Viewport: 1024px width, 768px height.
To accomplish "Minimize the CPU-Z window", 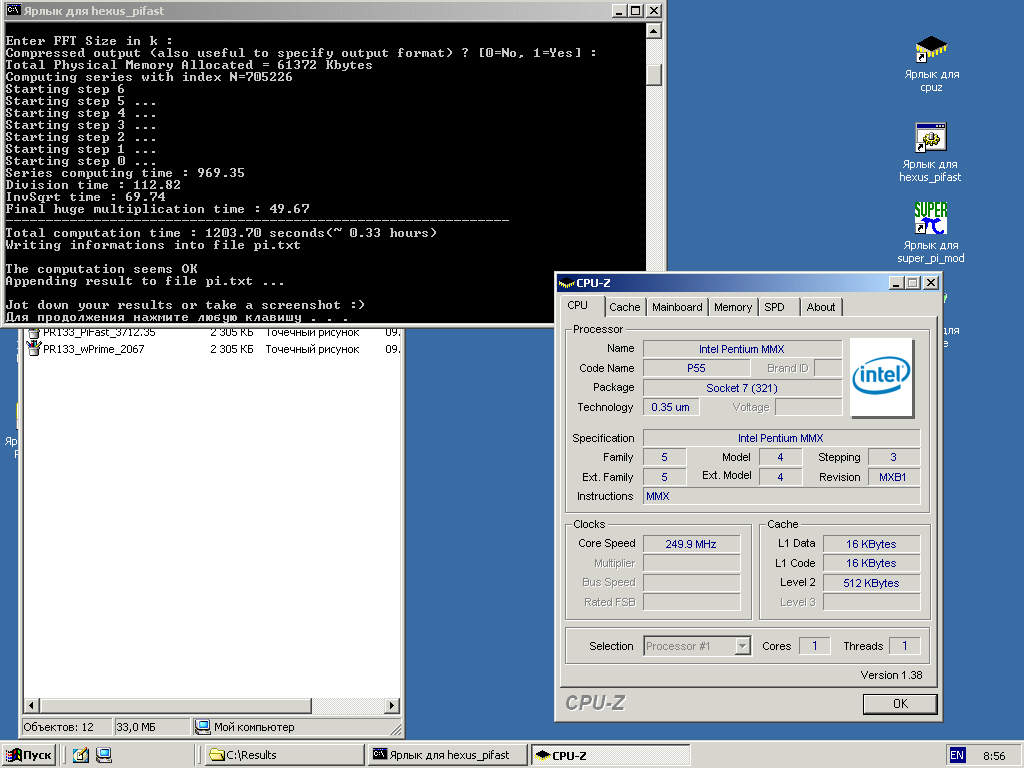I will click(896, 283).
